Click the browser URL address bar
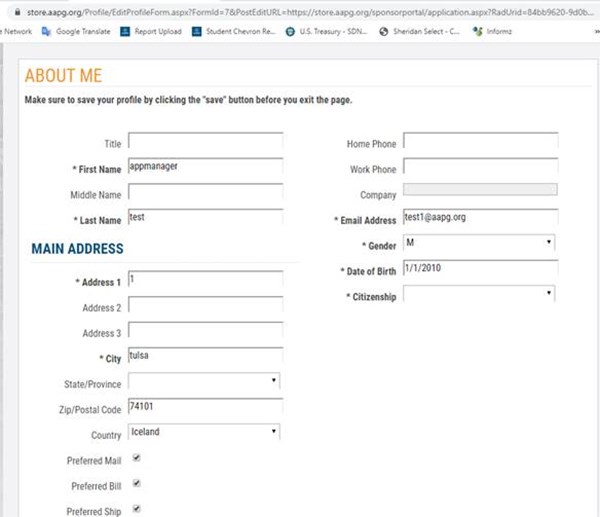 (300, 11)
